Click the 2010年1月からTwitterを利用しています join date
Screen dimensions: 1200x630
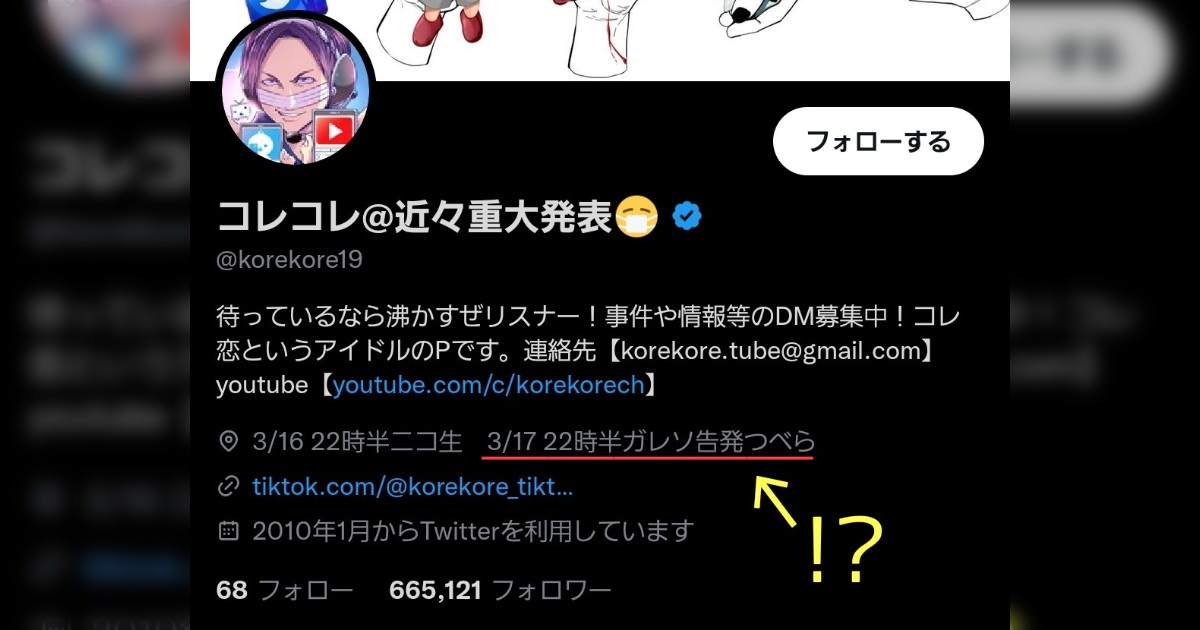pos(473,530)
